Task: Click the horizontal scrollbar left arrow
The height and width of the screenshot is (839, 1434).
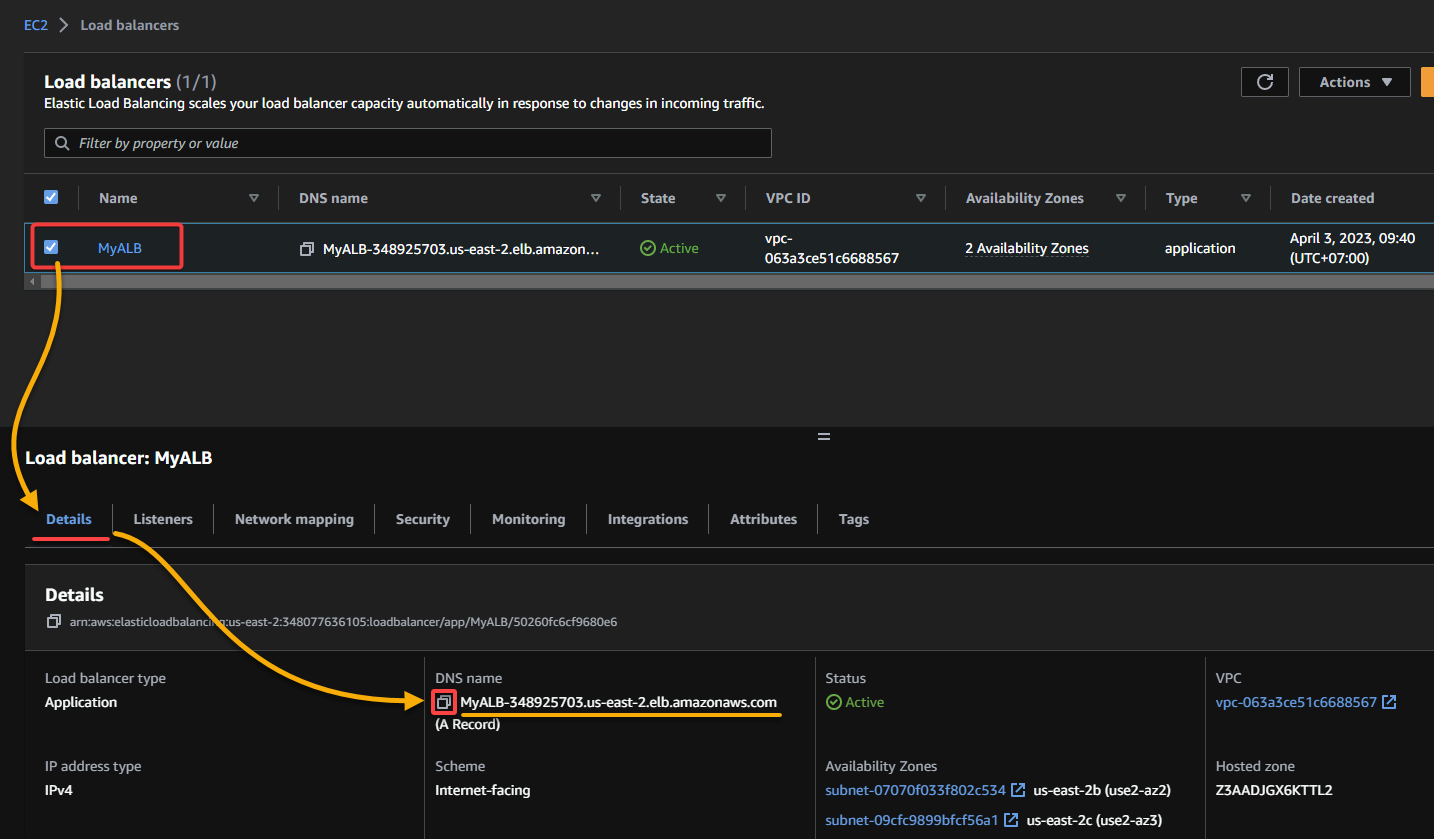Action: [x=30, y=282]
